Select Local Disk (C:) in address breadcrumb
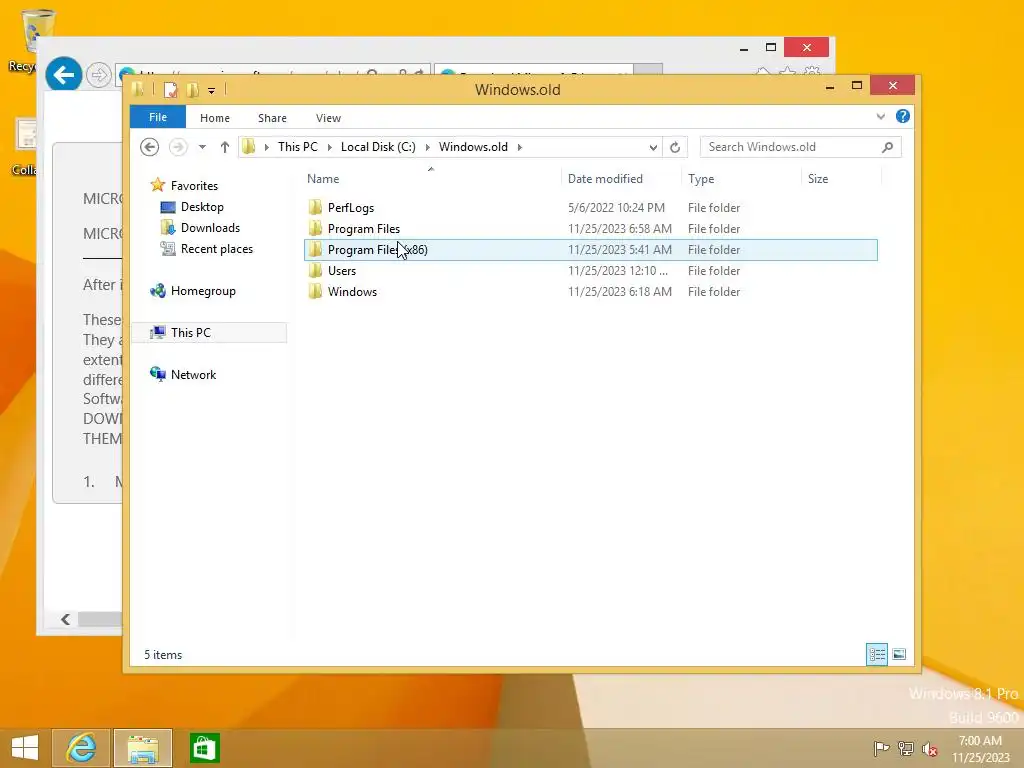 [x=378, y=147]
